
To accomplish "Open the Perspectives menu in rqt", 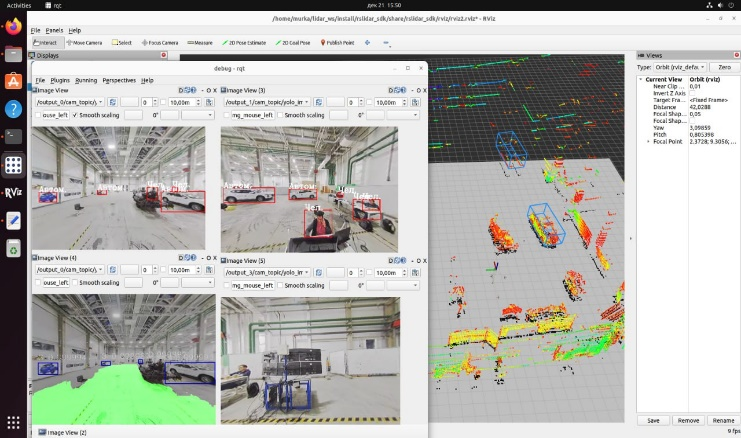I will point(119,80).
